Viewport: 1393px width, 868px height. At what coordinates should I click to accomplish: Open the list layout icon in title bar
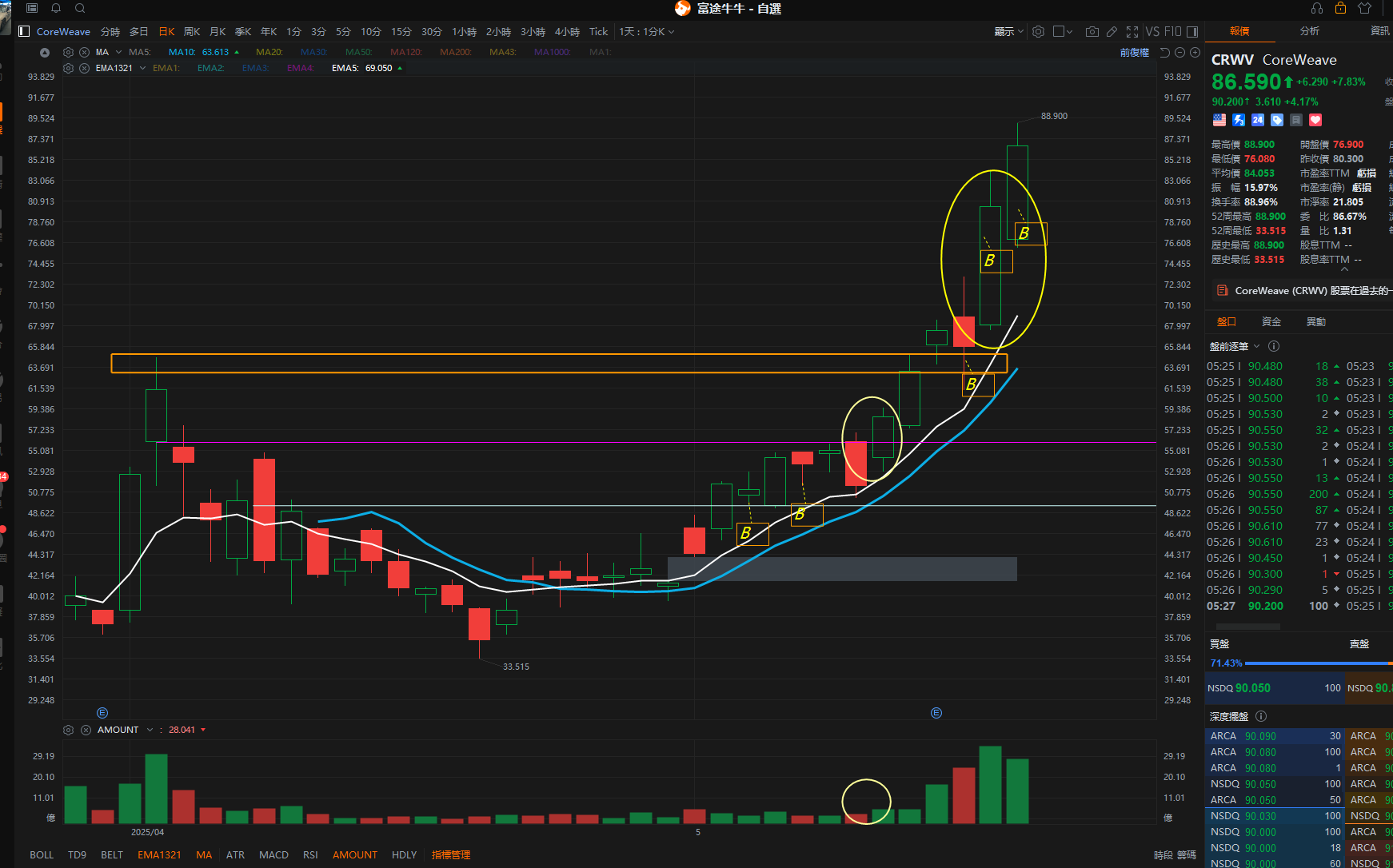[x=32, y=8]
